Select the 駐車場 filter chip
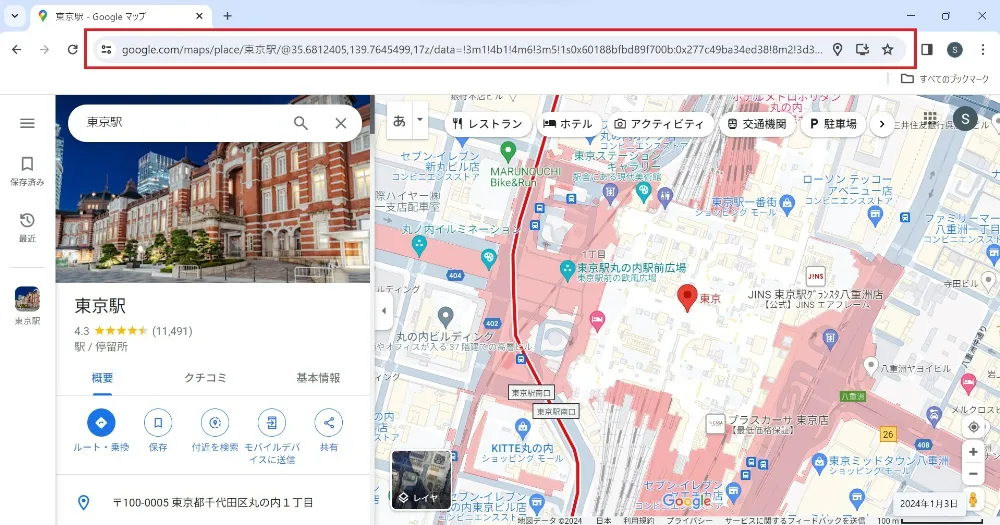This screenshot has height=525, width=1000. tap(834, 124)
